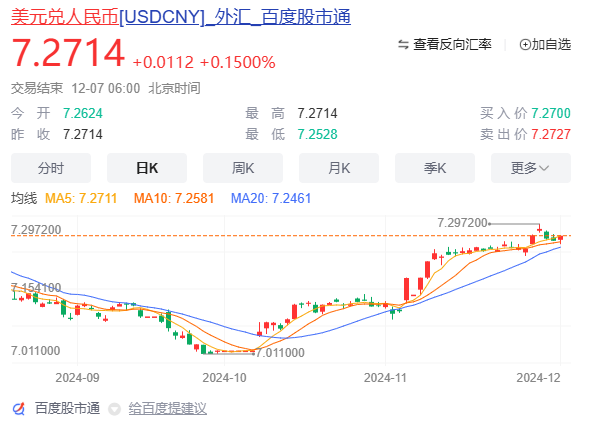
Task: Click the change value +0.0112
Action: click(163, 62)
